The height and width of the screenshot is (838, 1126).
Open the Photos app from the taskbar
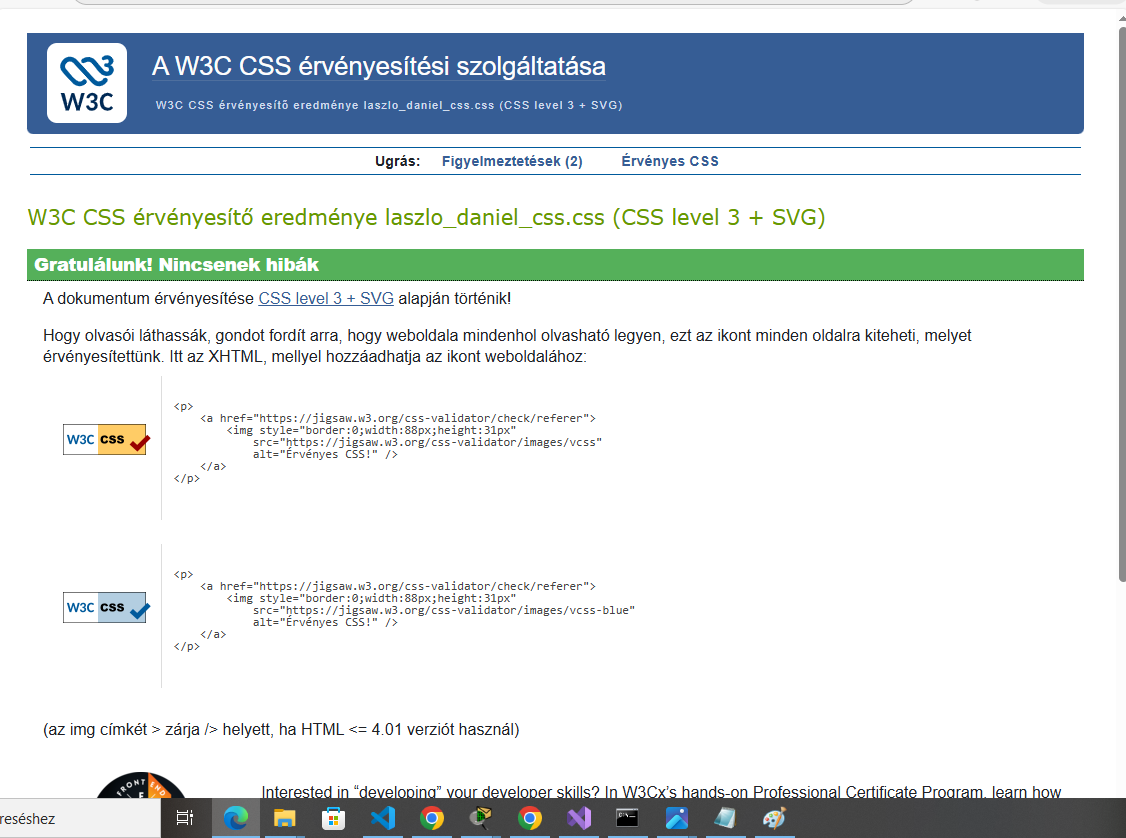677,818
